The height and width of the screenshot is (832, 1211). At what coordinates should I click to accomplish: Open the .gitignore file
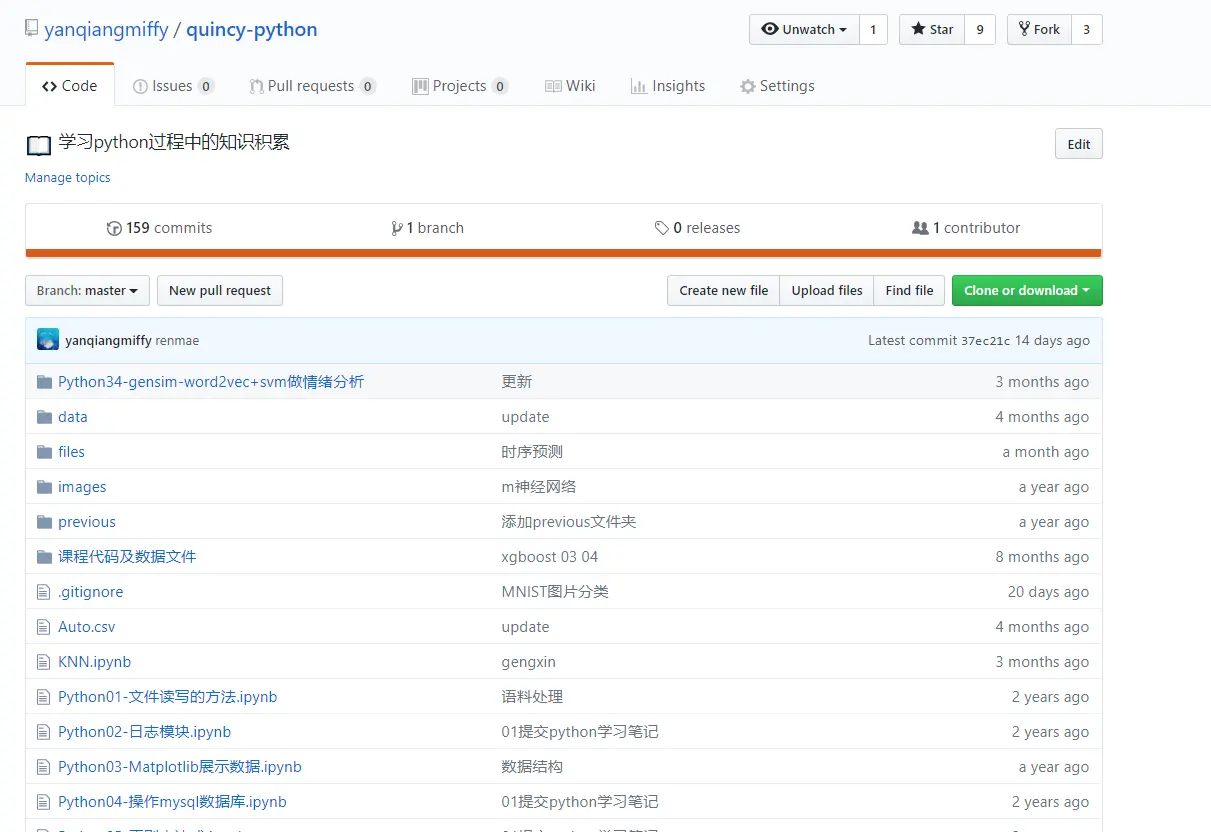(91, 592)
